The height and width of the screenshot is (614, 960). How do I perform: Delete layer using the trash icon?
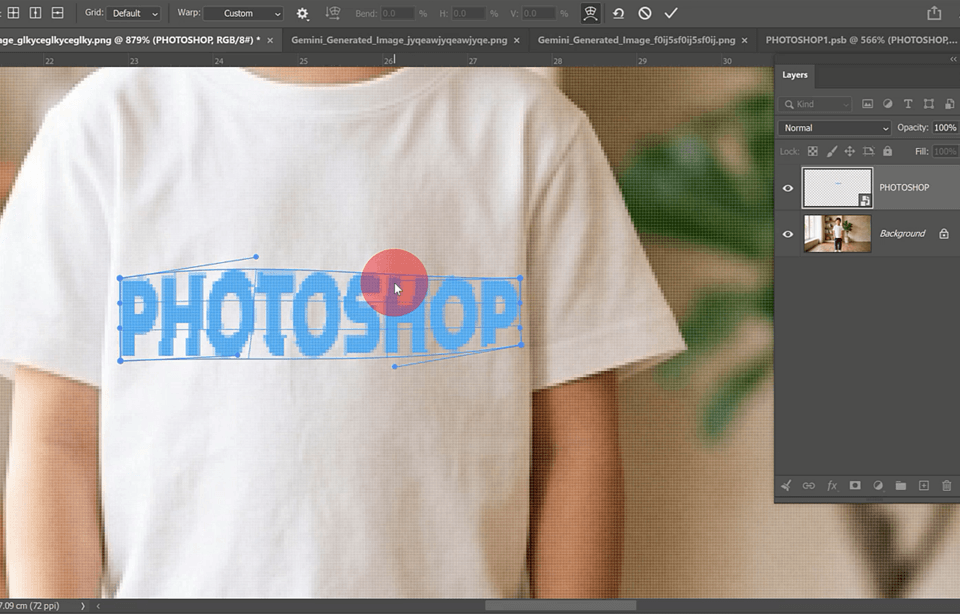[x=947, y=485]
